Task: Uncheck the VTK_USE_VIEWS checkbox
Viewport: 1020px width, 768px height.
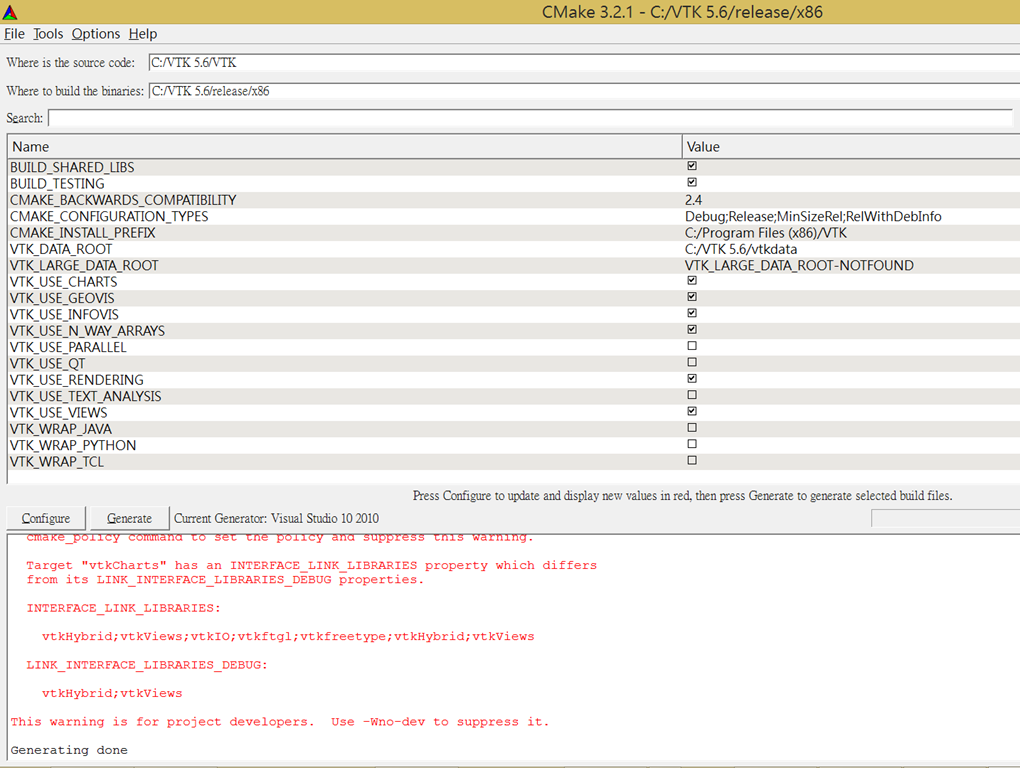Action: [692, 411]
